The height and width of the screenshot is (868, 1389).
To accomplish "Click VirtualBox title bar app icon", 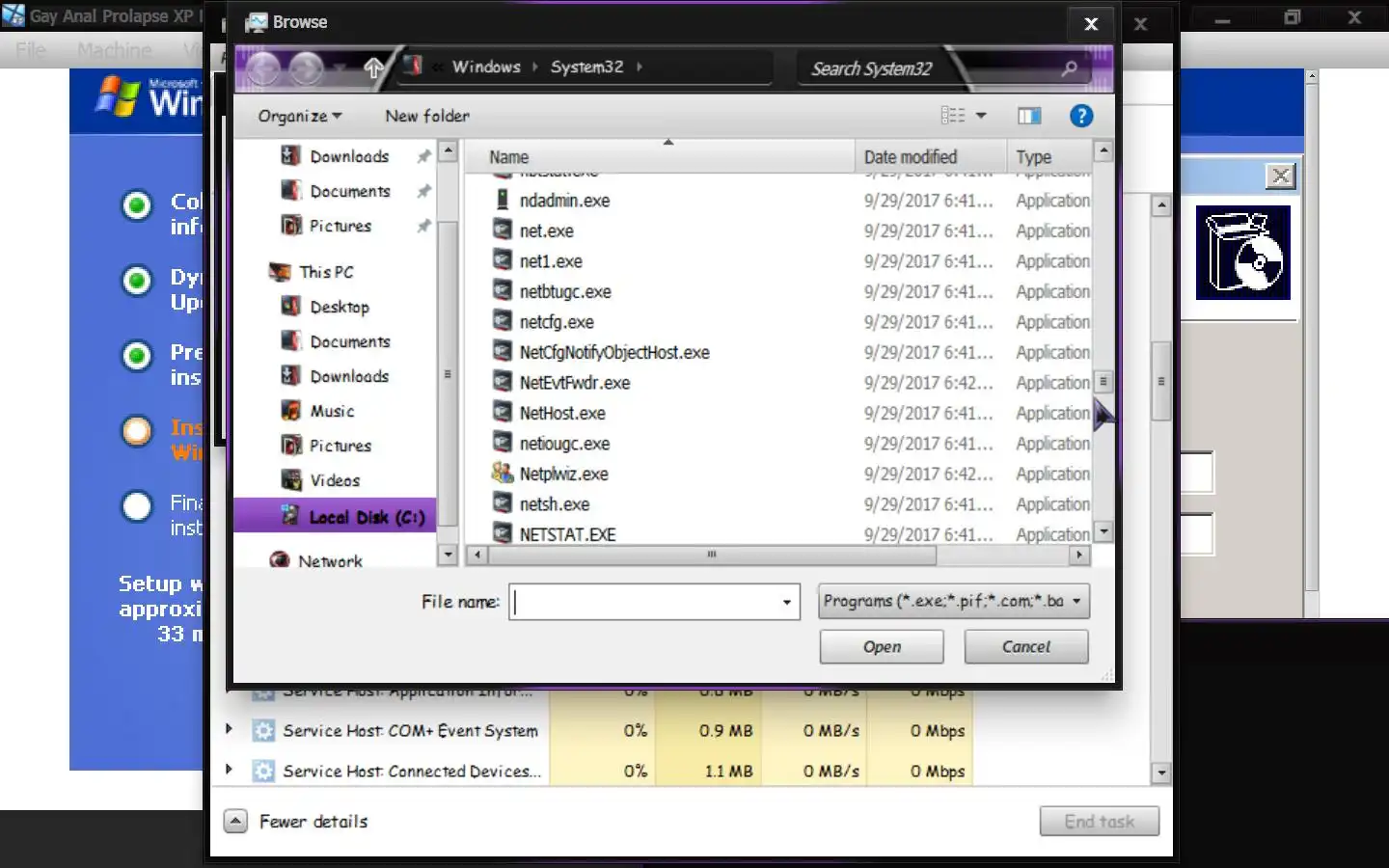I will tap(14, 15).
